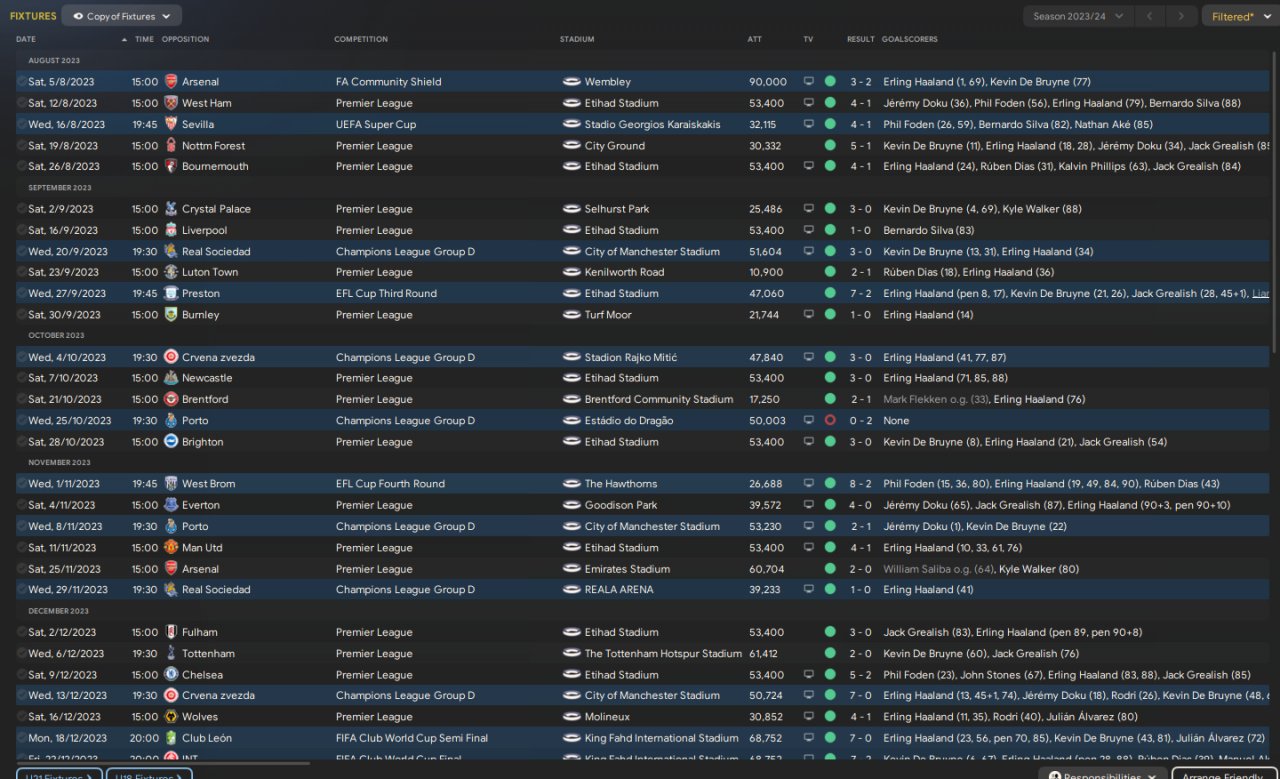This screenshot has width=1280, height=779.
Task: Click the Luton Town club badge
Action: [171, 272]
